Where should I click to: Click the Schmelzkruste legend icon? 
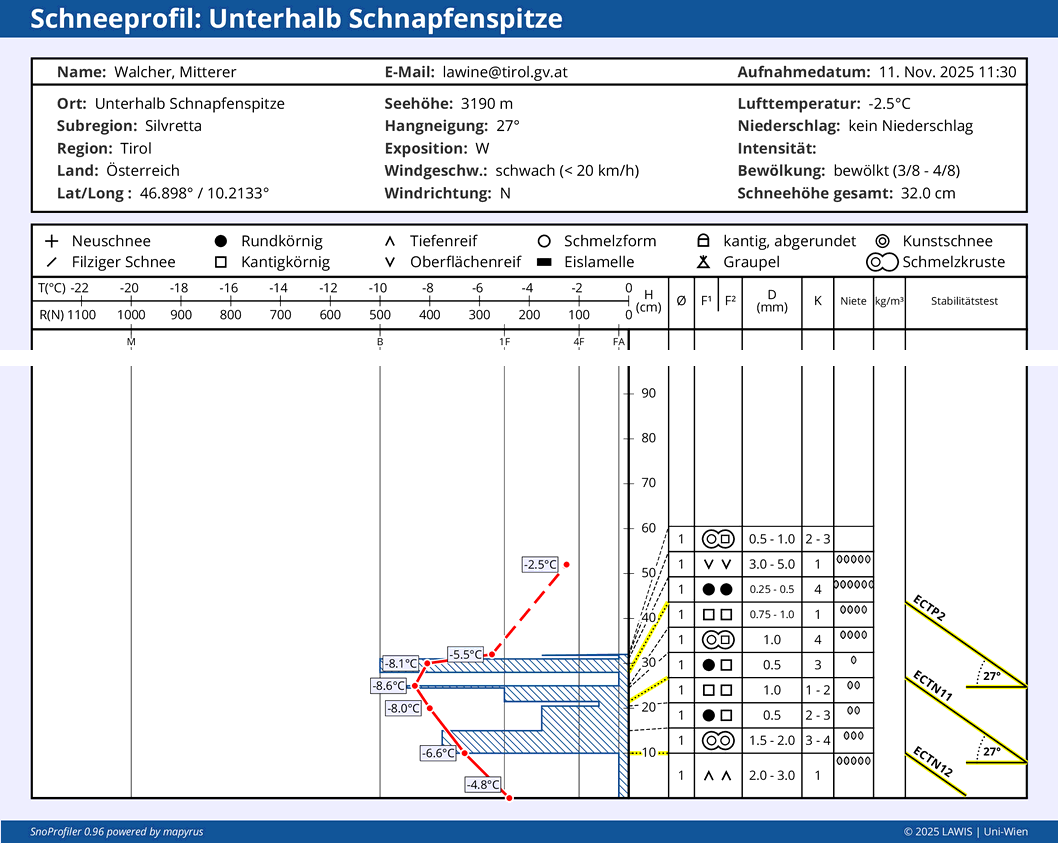[882, 262]
